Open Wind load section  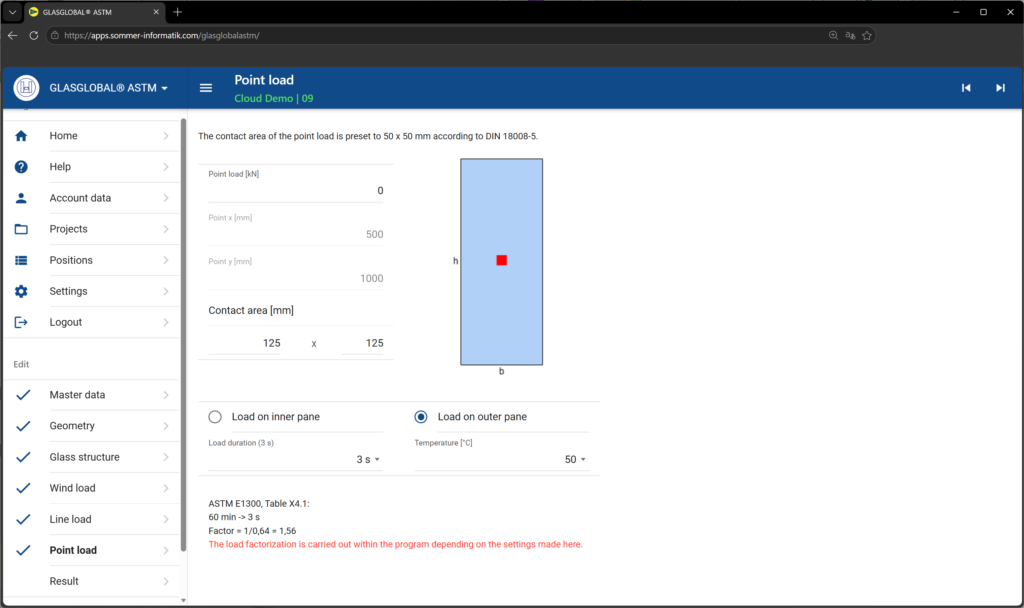tap(91, 488)
